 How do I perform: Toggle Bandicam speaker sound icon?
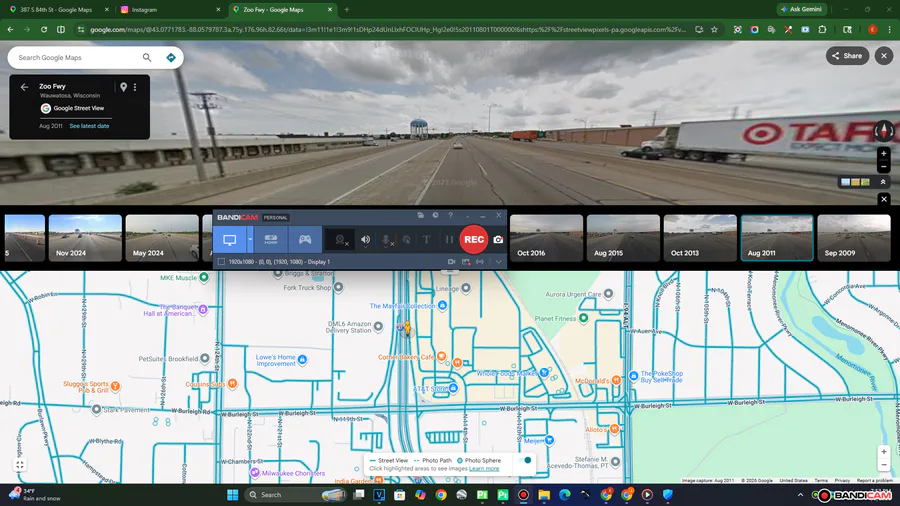click(x=366, y=240)
